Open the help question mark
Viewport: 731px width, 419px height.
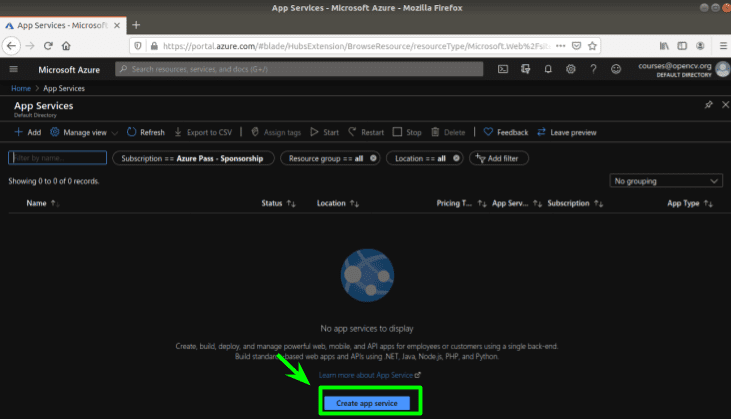(593, 69)
